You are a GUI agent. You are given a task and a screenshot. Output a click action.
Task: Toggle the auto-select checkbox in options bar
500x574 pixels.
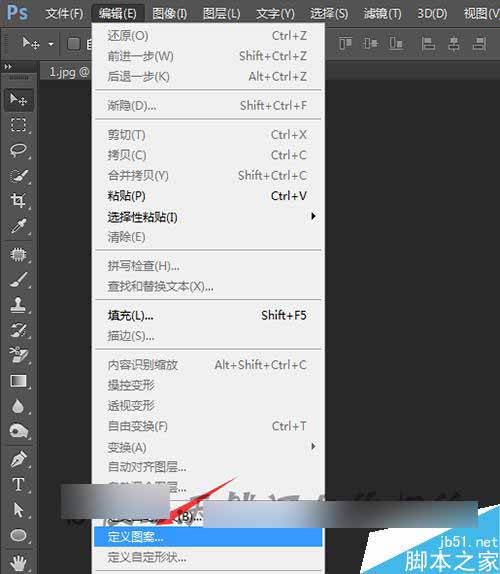pyautogui.click(x=74, y=44)
